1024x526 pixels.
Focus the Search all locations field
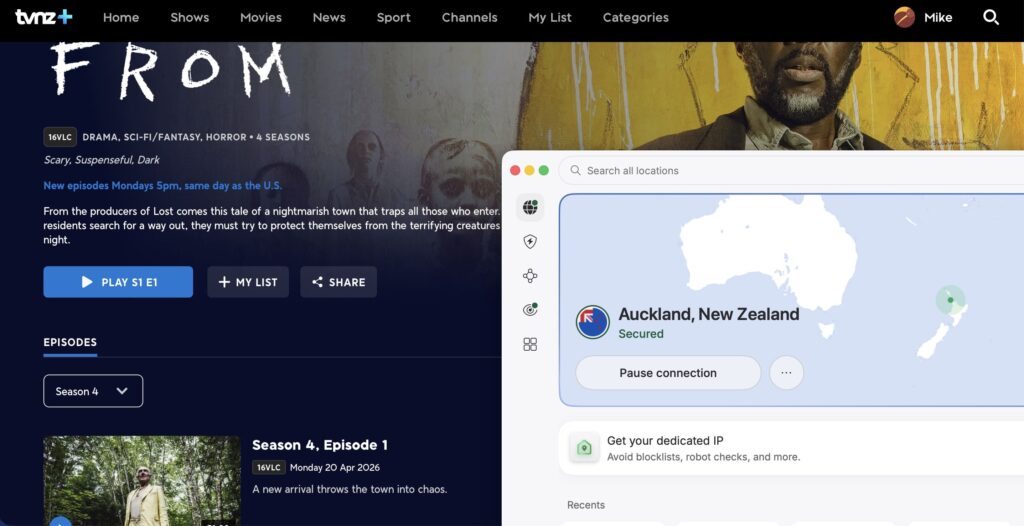[791, 171]
